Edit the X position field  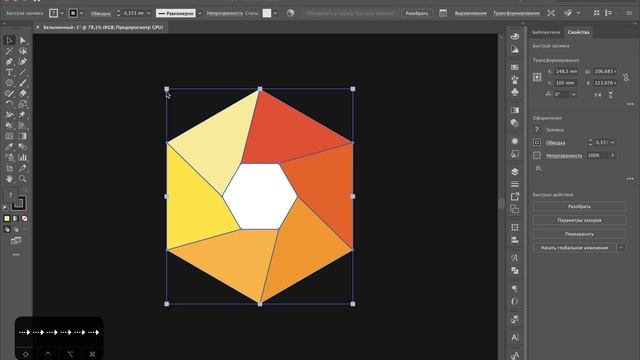(567, 71)
